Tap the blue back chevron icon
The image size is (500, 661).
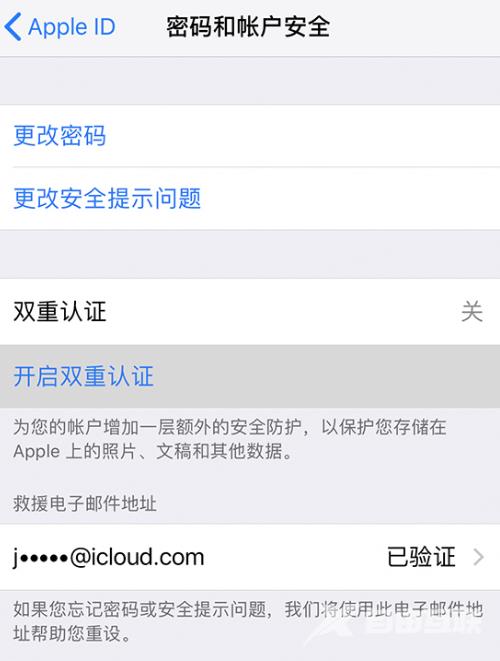(x=13, y=27)
